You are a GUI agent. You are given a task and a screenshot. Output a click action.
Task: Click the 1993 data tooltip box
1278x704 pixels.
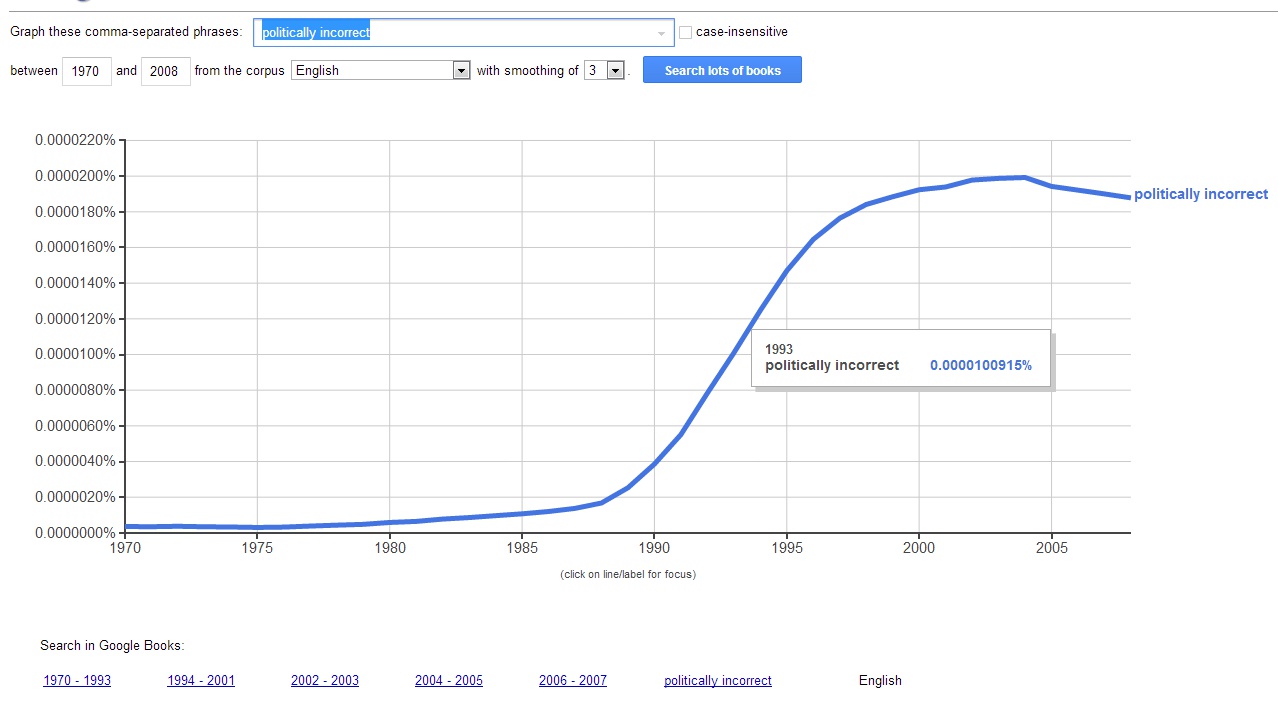(901, 358)
